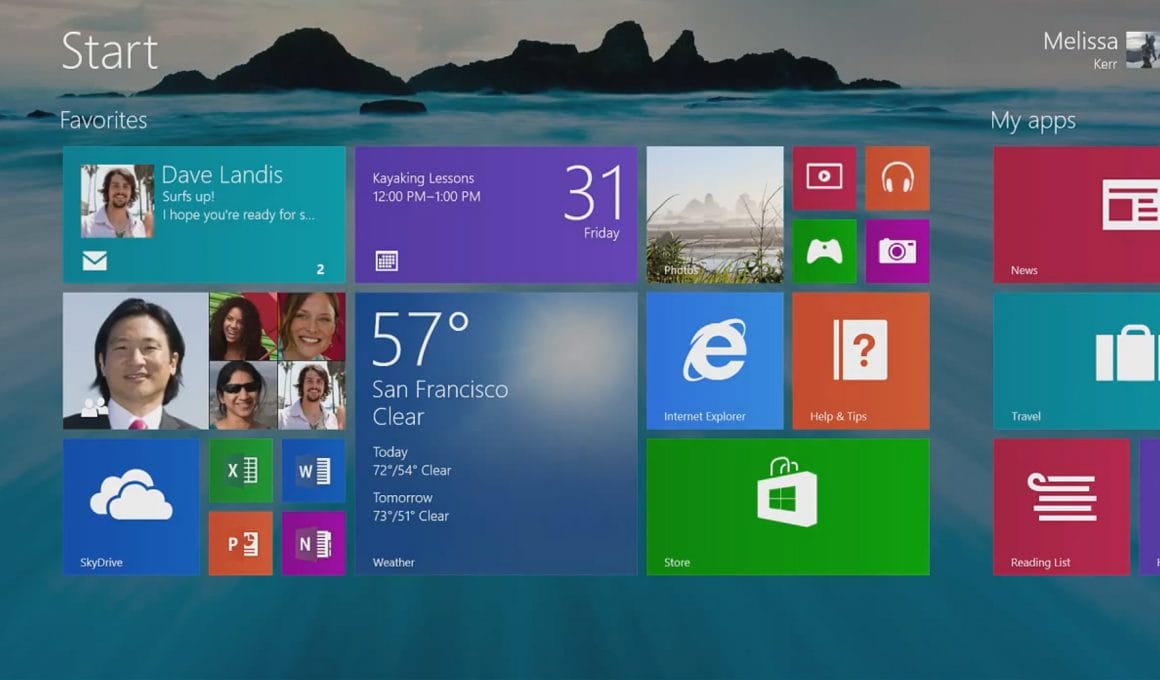This screenshot has height=680, width=1160.
Task: Open the Travel app tile
Action: point(1075,361)
